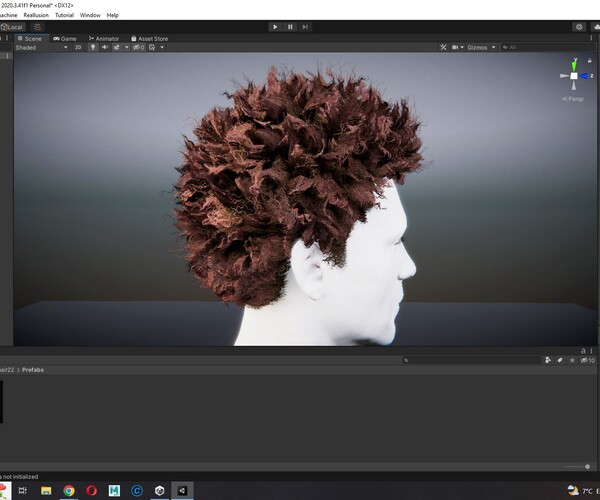This screenshot has width=600, height=500.
Task: Open the Scene camera settings icon
Action: click(455, 47)
